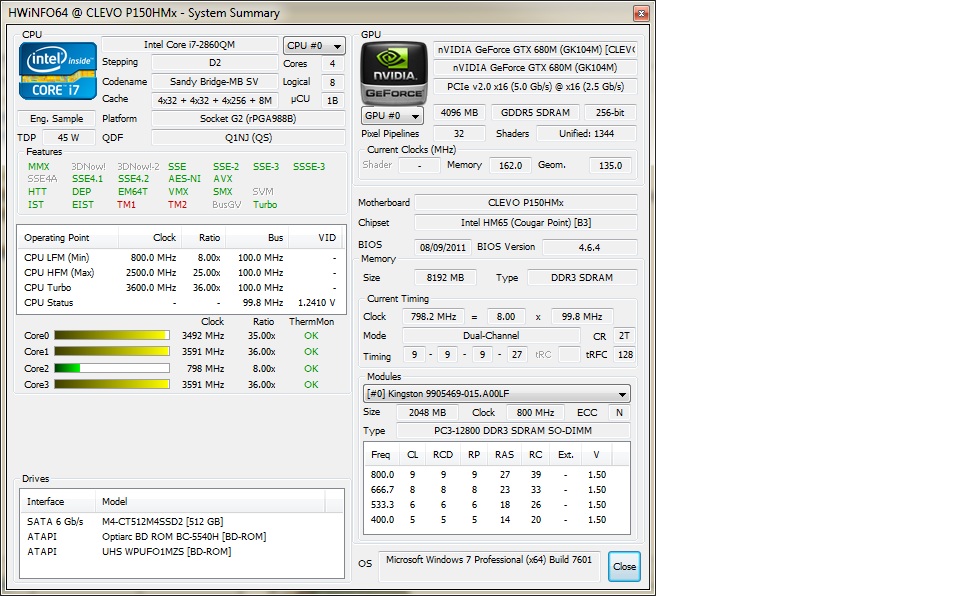Click the Freq column header in timing table
960x596 pixels.
coord(381,455)
